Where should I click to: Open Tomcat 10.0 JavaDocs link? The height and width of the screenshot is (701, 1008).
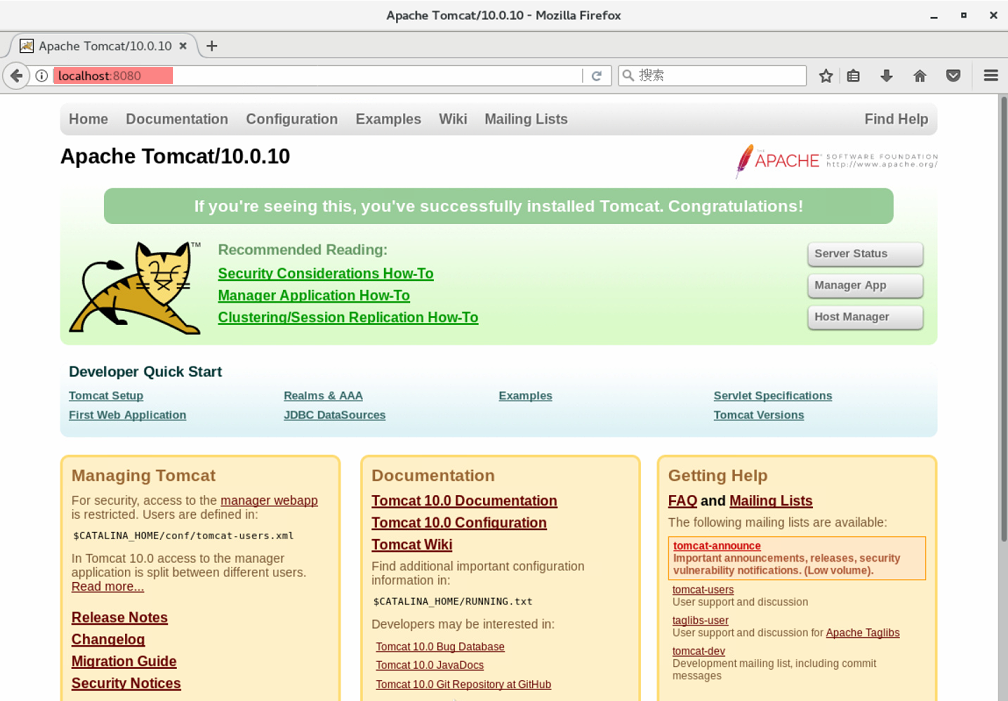[x=430, y=665]
